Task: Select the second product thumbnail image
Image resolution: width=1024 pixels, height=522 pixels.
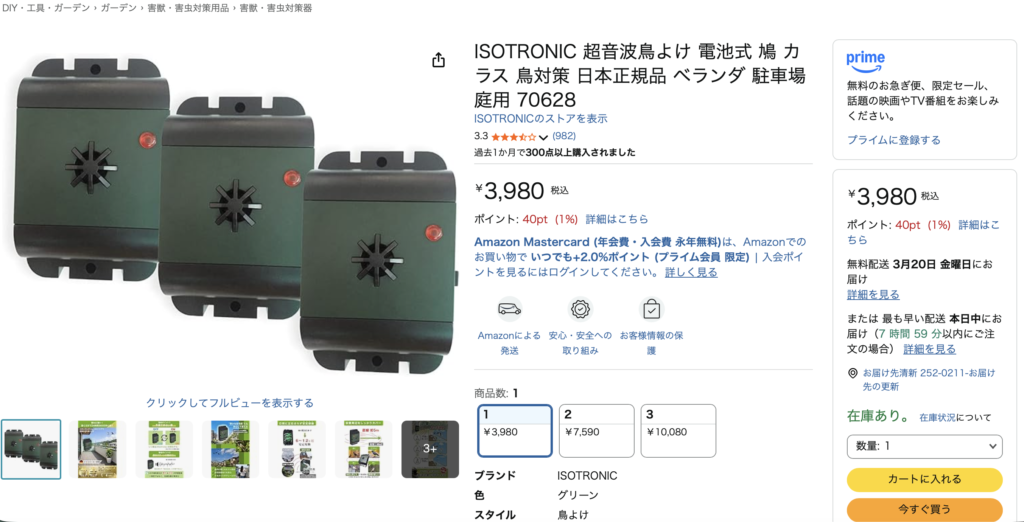Action: tap(97, 449)
